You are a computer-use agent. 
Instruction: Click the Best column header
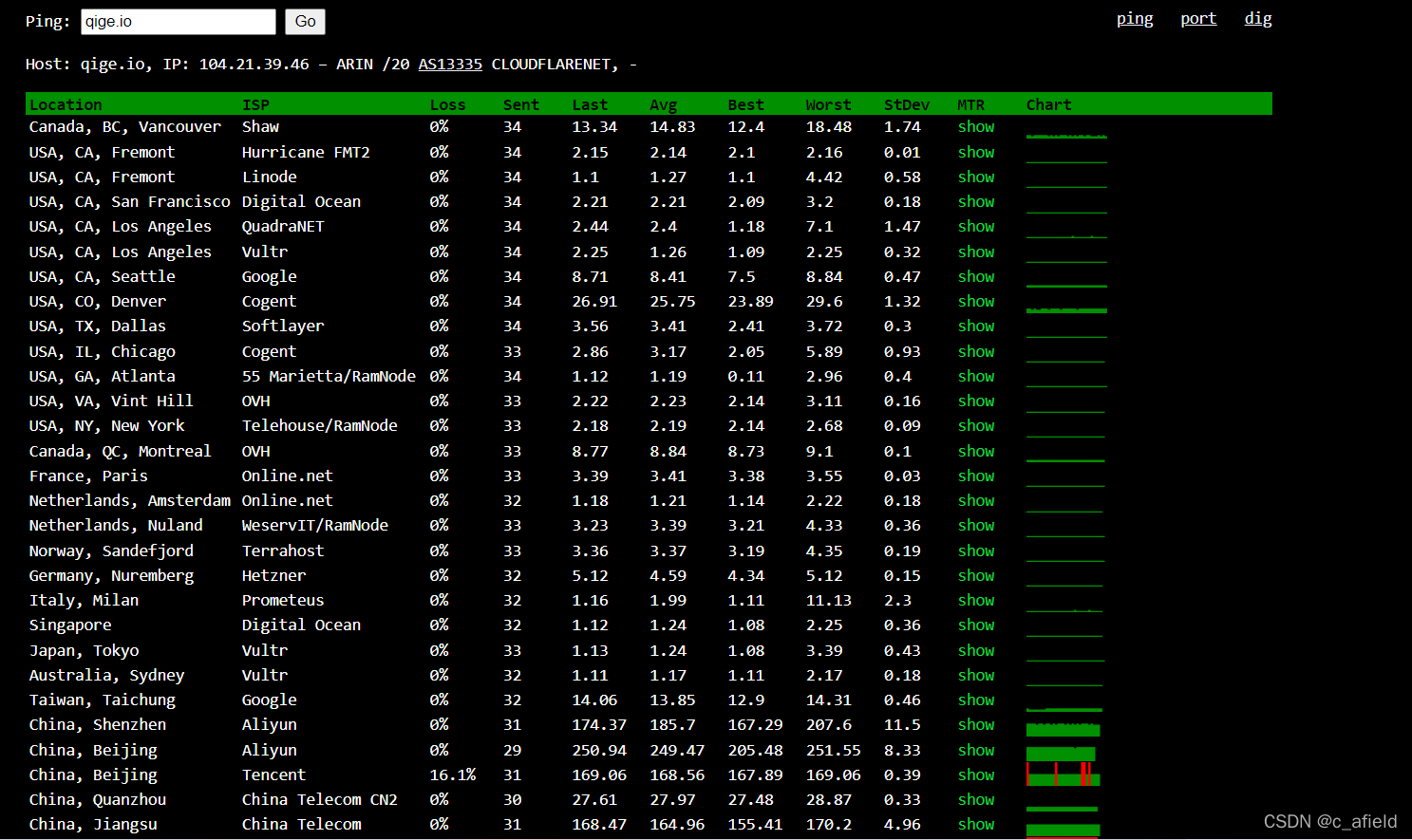pos(745,104)
